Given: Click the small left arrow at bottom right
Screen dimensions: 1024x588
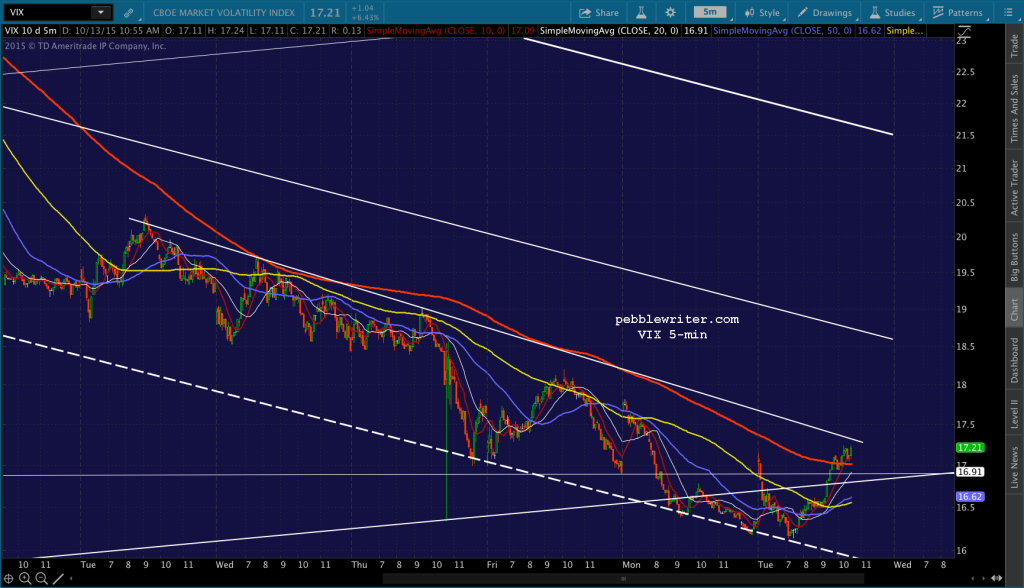Looking at the screenshot, I should (x=974, y=578).
